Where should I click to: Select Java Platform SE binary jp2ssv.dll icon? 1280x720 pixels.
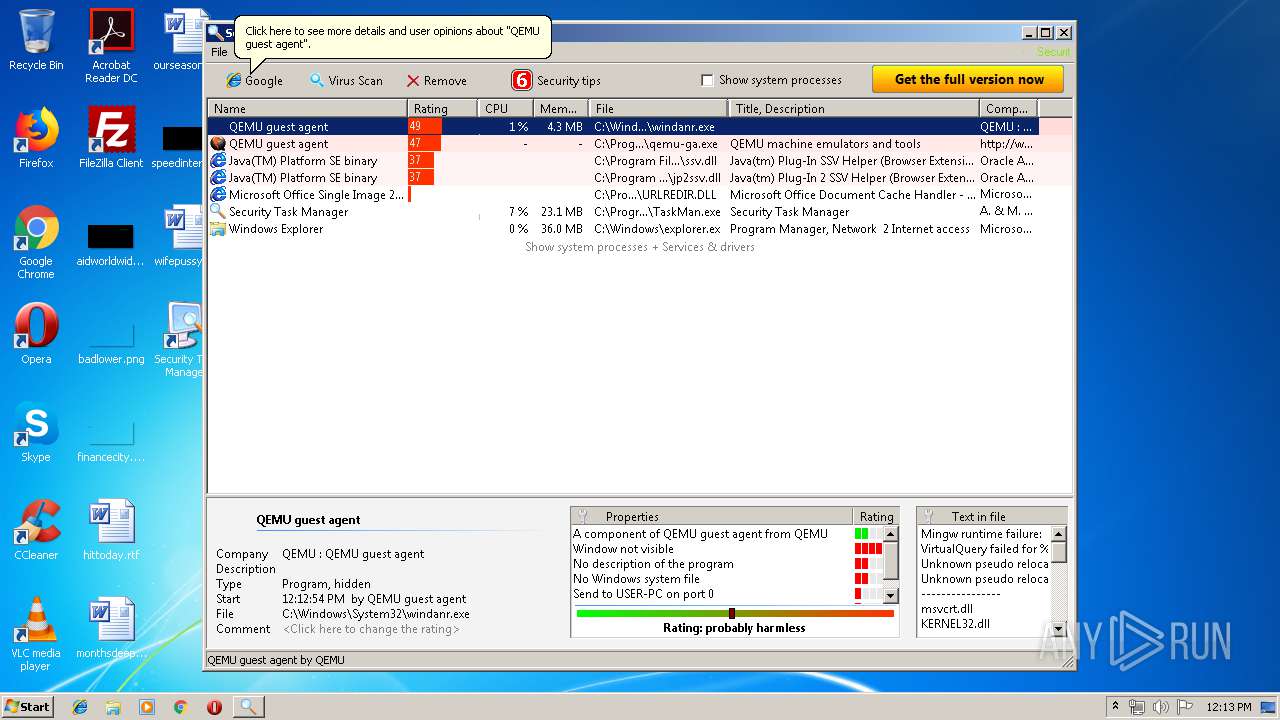pos(217,178)
